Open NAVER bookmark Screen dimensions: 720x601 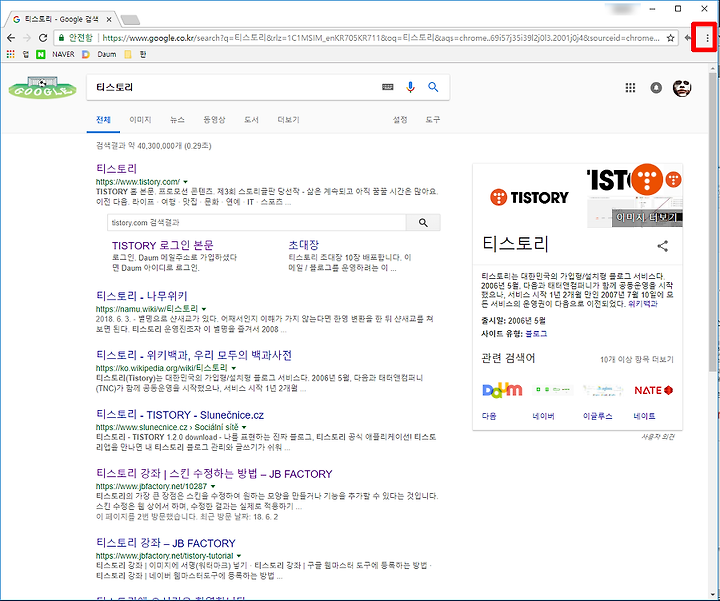click(56, 54)
